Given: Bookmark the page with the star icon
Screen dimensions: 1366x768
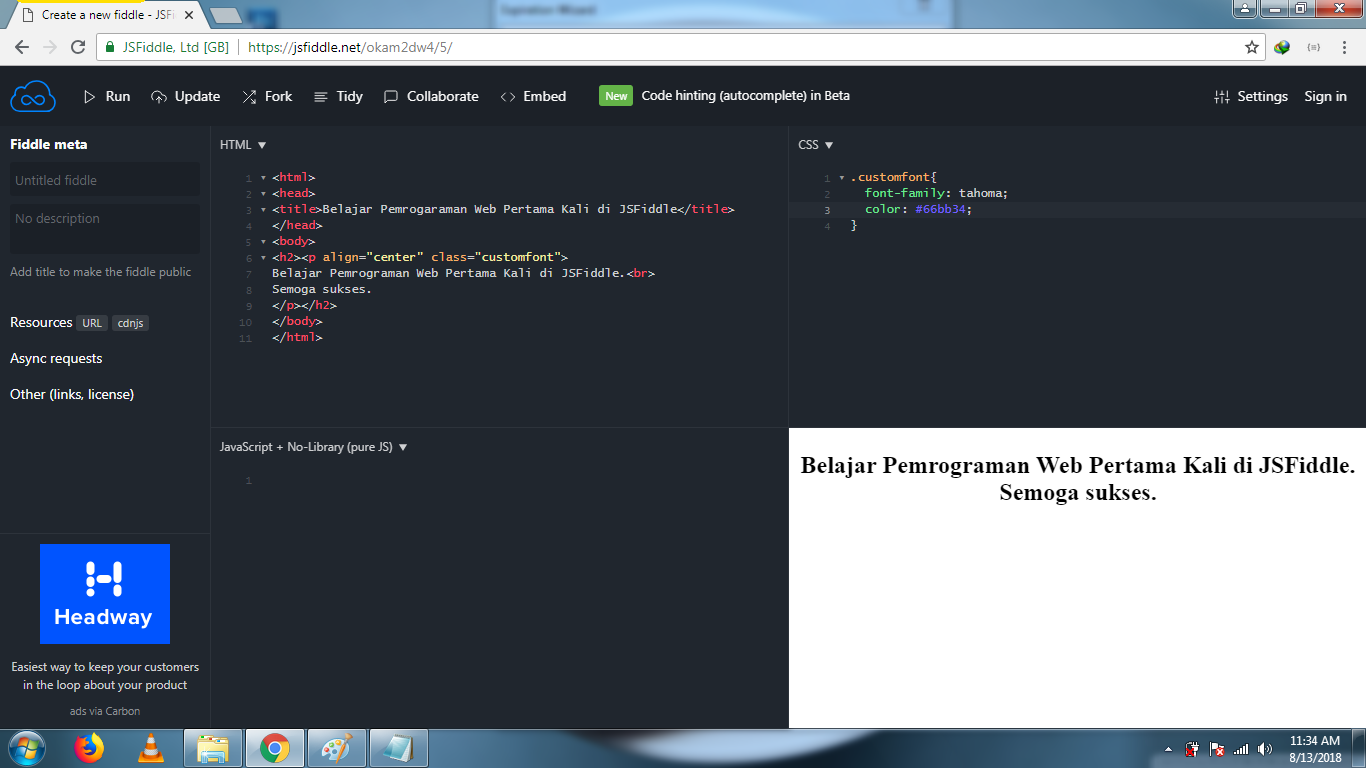Looking at the screenshot, I should coord(1251,46).
